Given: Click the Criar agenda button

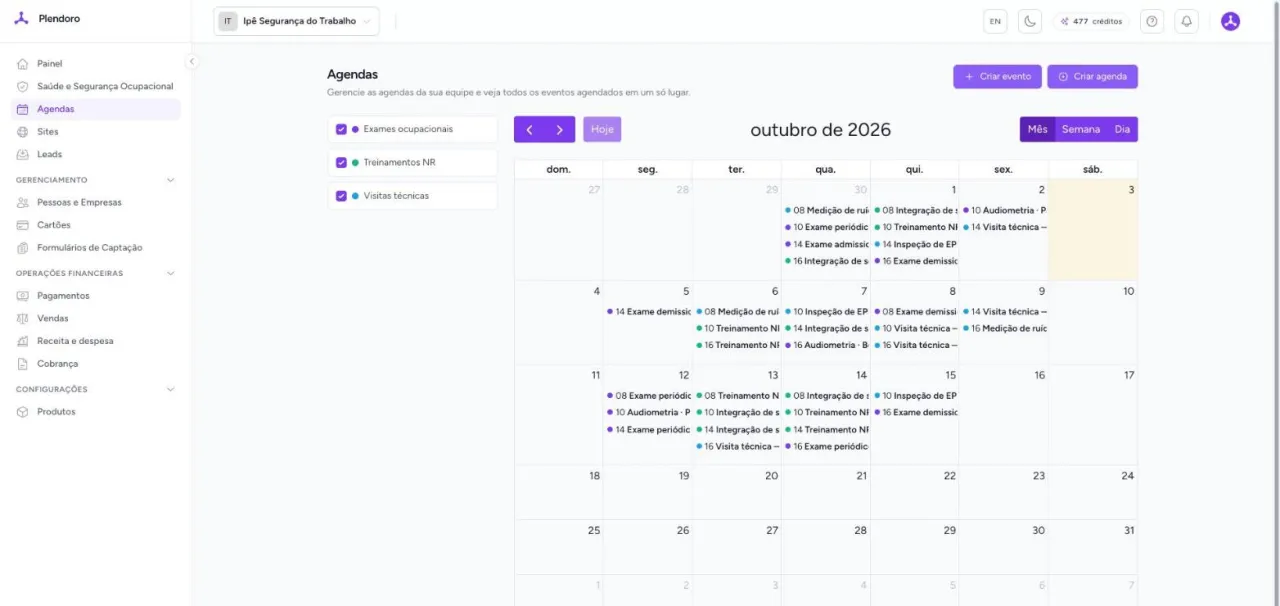Looking at the screenshot, I should coord(1092,77).
